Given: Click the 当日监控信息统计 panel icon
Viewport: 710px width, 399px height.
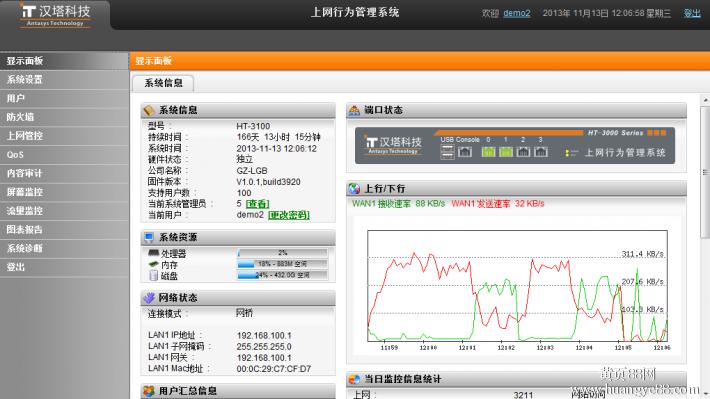Looking at the screenshot, I should pos(354,379).
